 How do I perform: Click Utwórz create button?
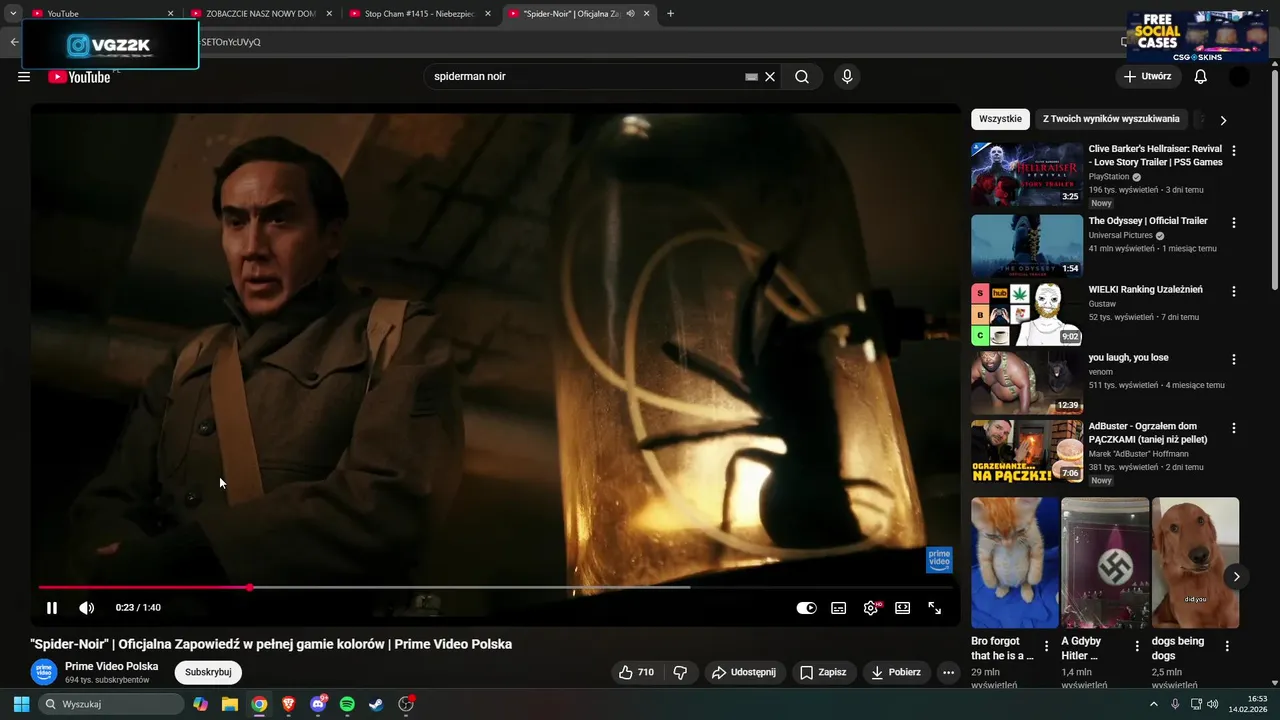[x=1147, y=77]
